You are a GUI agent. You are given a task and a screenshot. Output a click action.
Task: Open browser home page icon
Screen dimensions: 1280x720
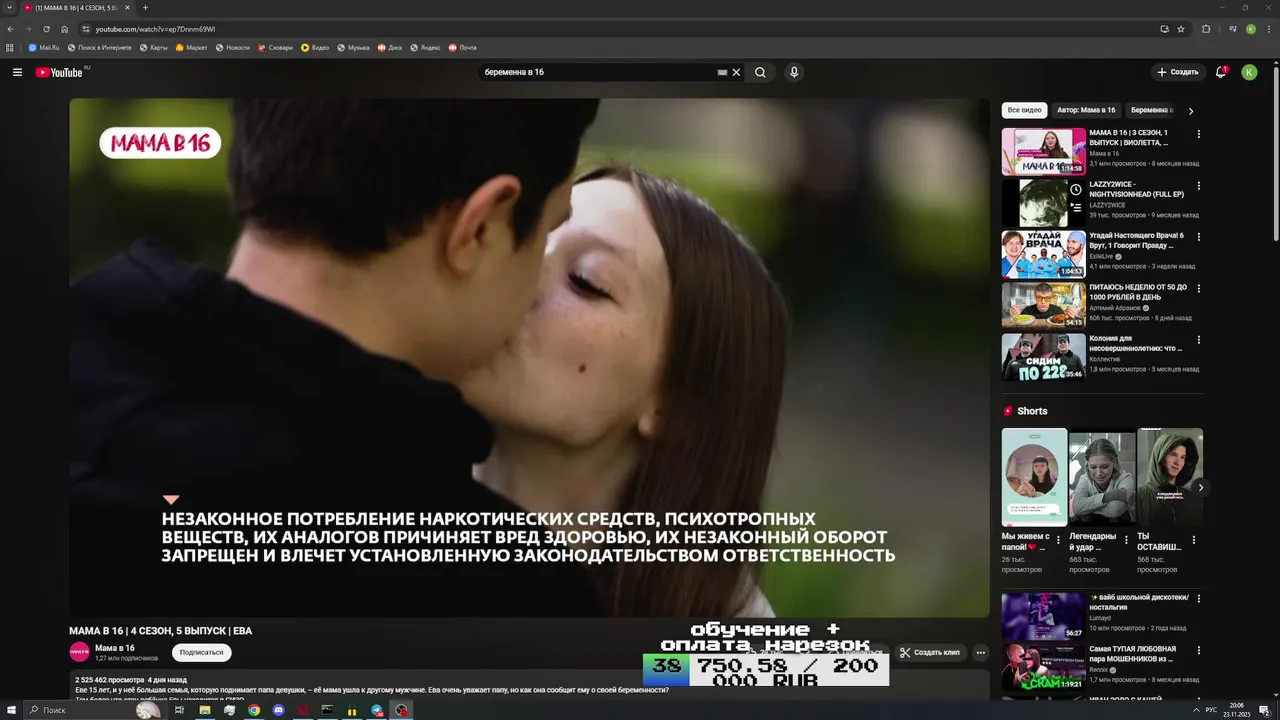65,29
